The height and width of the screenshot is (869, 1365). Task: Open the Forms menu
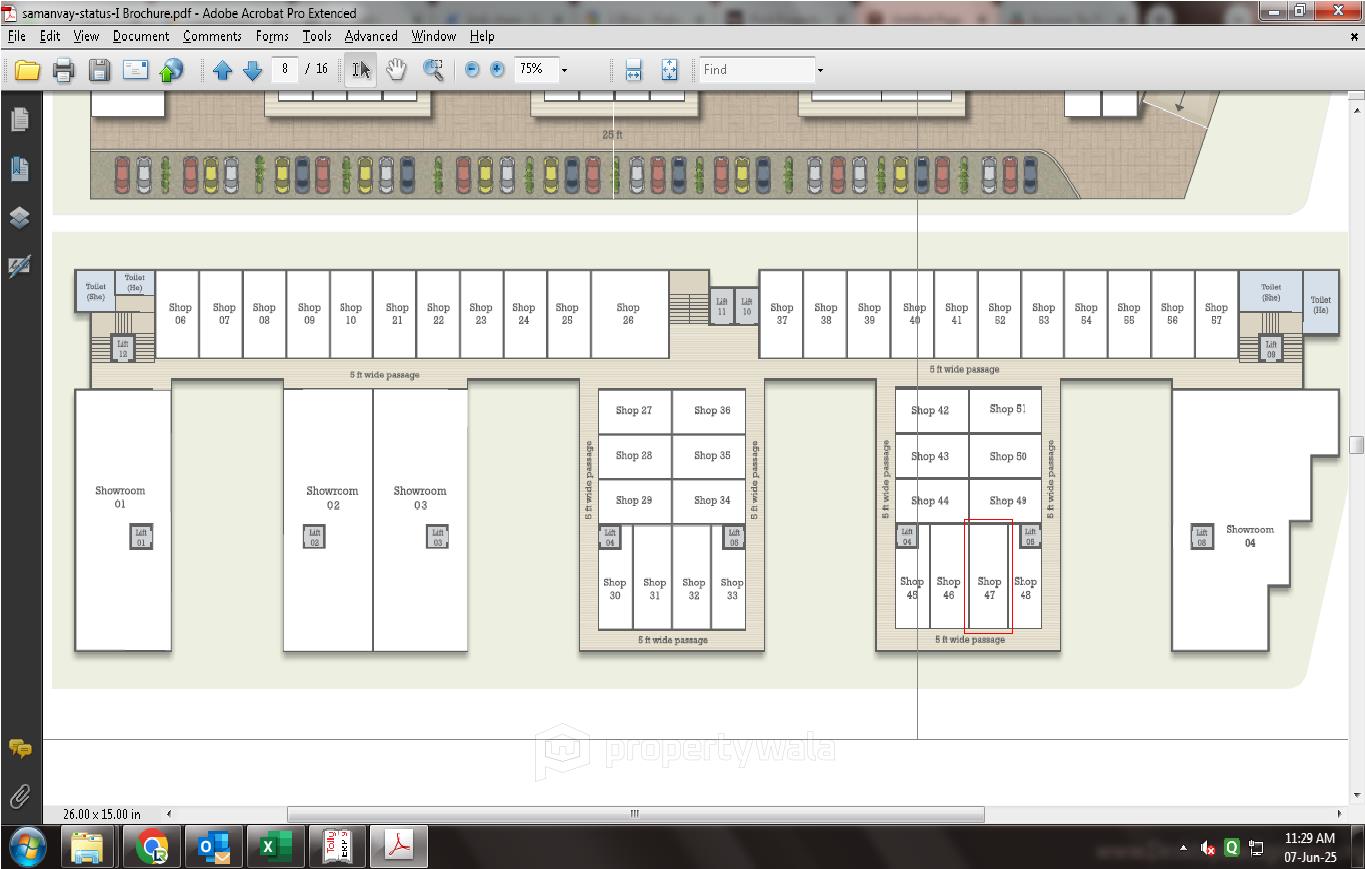click(272, 36)
